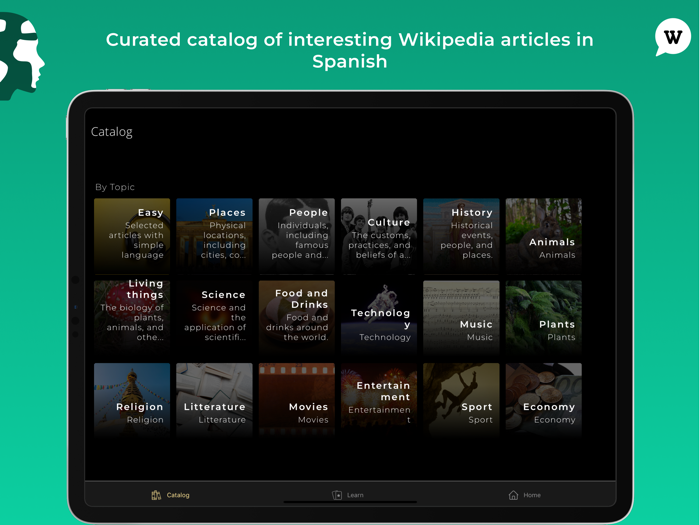The width and height of the screenshot is (700, 525).
Task: Open the People topic card
Action: (x=297, y=236)
